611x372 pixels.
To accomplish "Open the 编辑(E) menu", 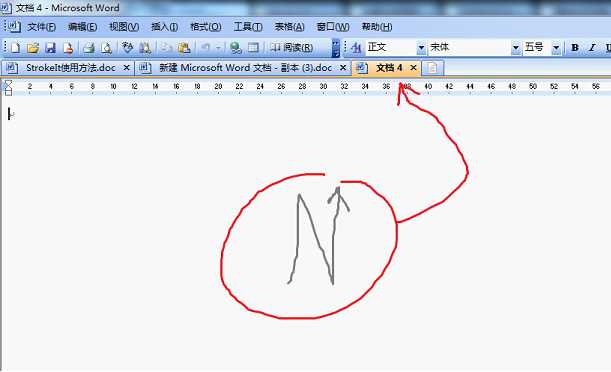I will pos(82,27).
